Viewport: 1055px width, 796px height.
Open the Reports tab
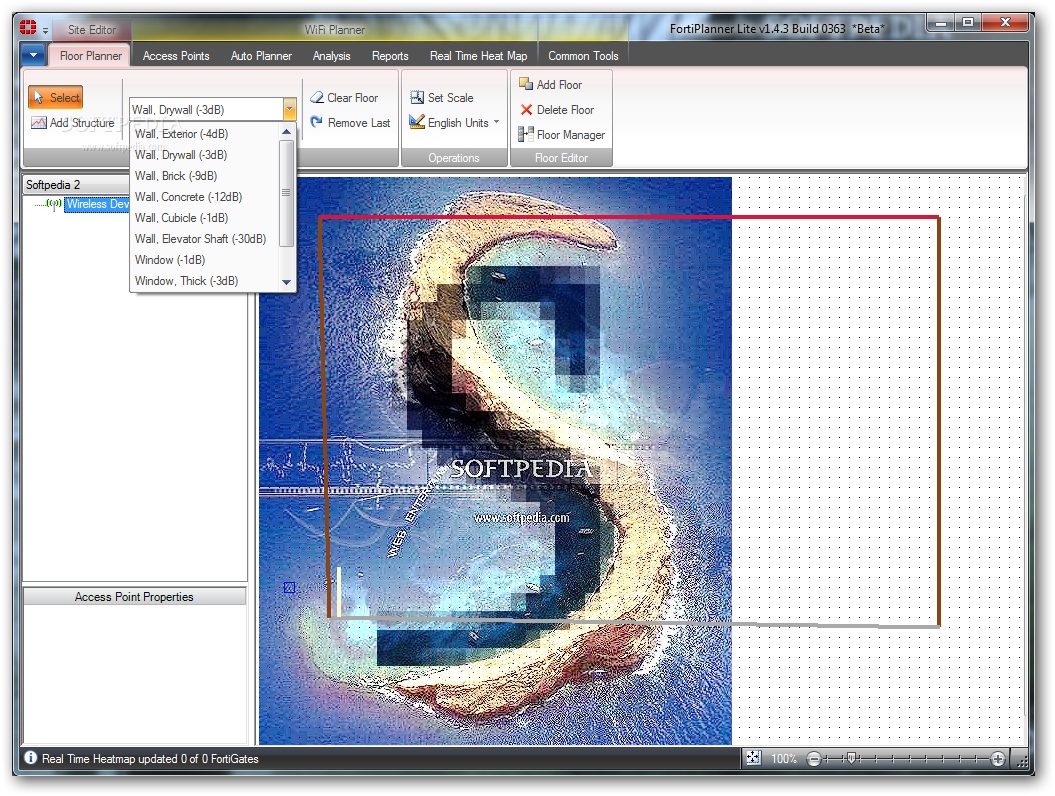[390, 56]
